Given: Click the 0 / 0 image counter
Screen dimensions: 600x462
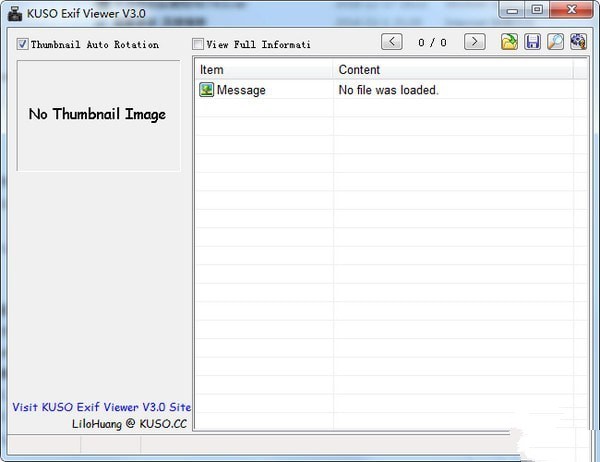Looking at the screenshot, I should pyautogui.click(x=432, y=42).
